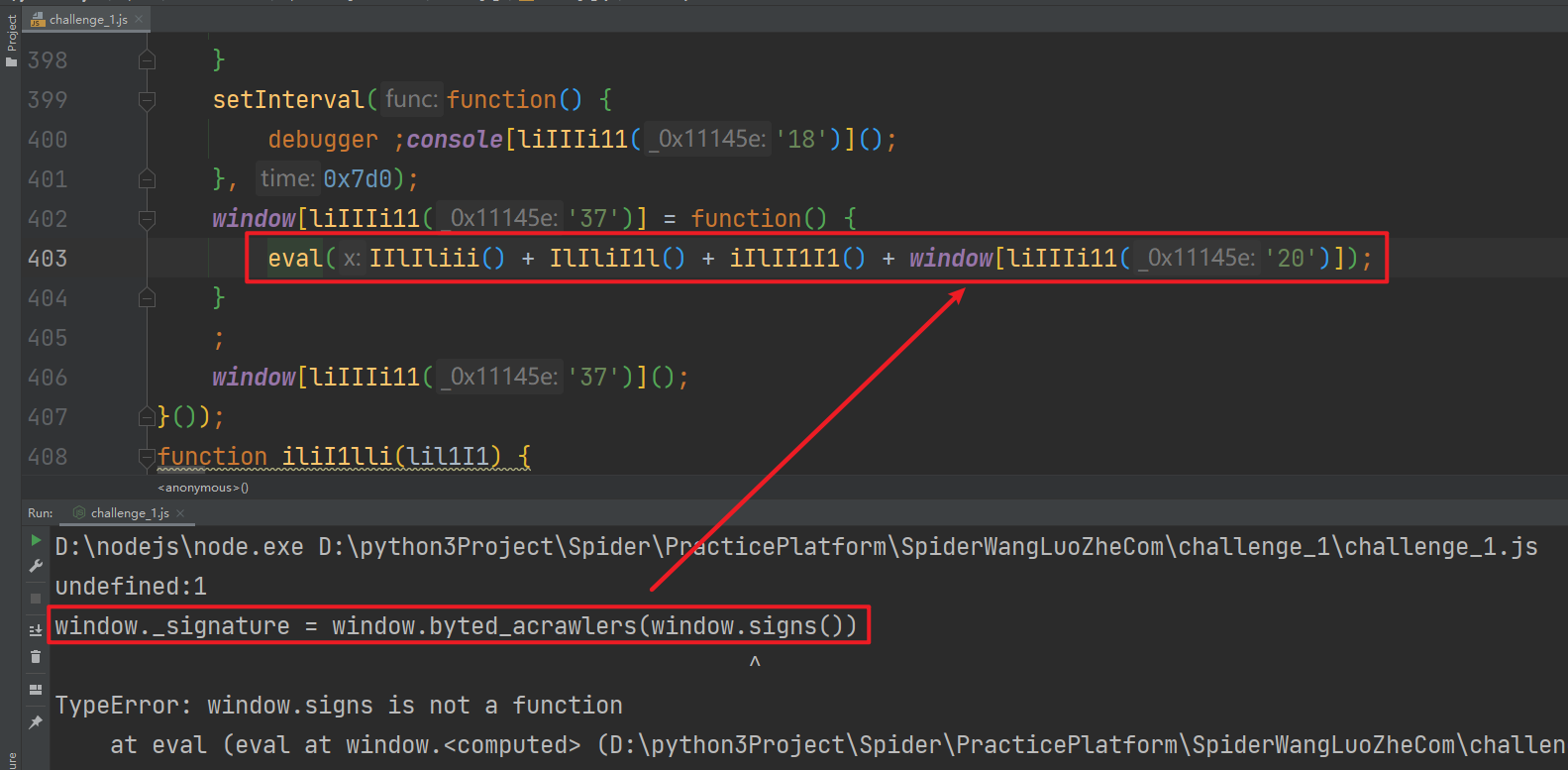The width and height of the screenshot is (1568, 770).
Task: Click fold end marker at line 407
Action: [x=147, y=417]
